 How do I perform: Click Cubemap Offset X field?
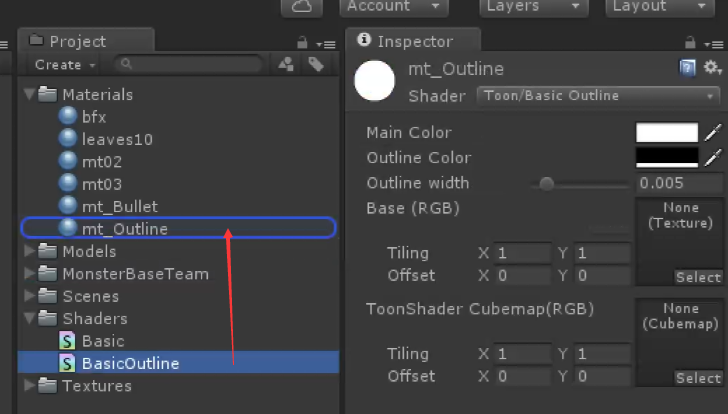[522, 376]
